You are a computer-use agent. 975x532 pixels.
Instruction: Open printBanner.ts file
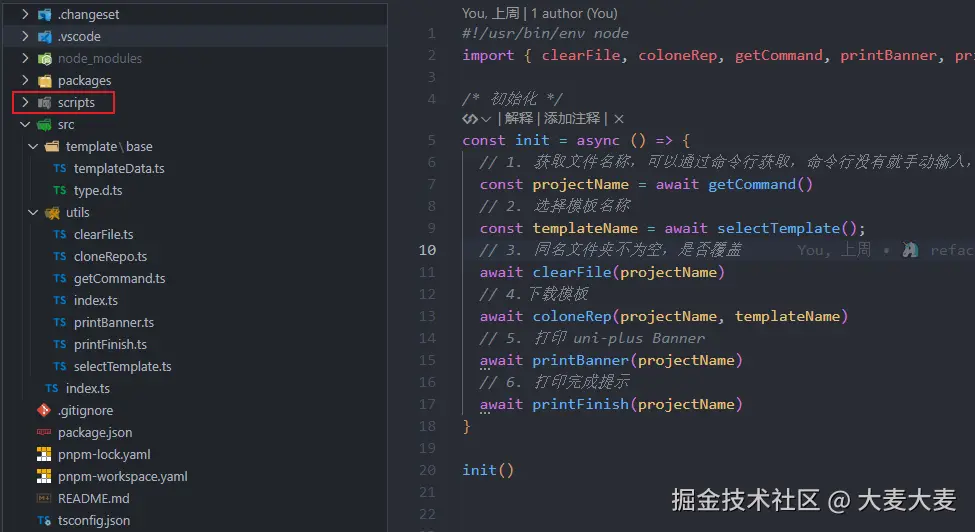pos(114,322)
